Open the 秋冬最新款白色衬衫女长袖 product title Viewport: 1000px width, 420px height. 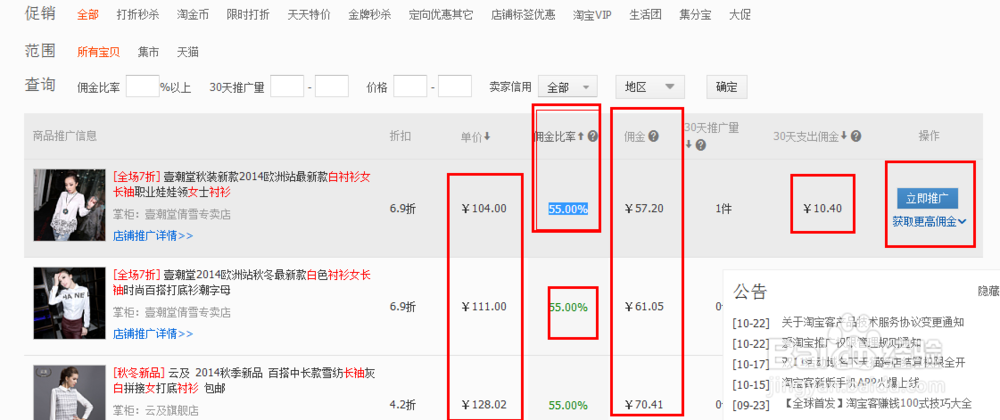point(242,282)
